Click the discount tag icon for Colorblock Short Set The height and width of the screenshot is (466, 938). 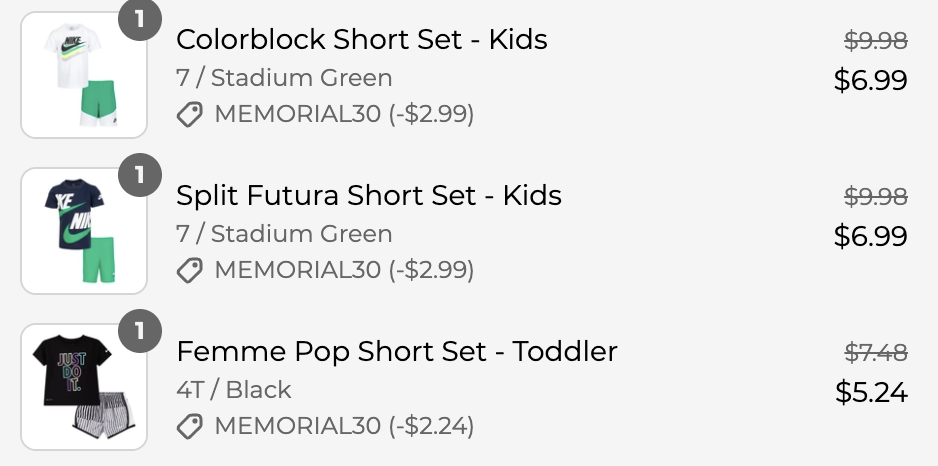click(190, 115)
